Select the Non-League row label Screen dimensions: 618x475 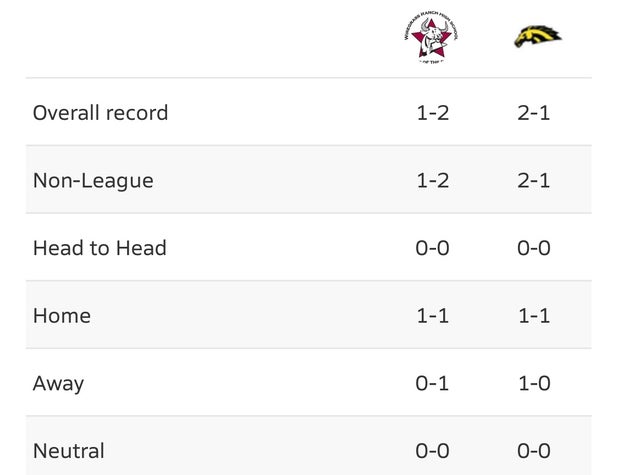coord(93,181)
